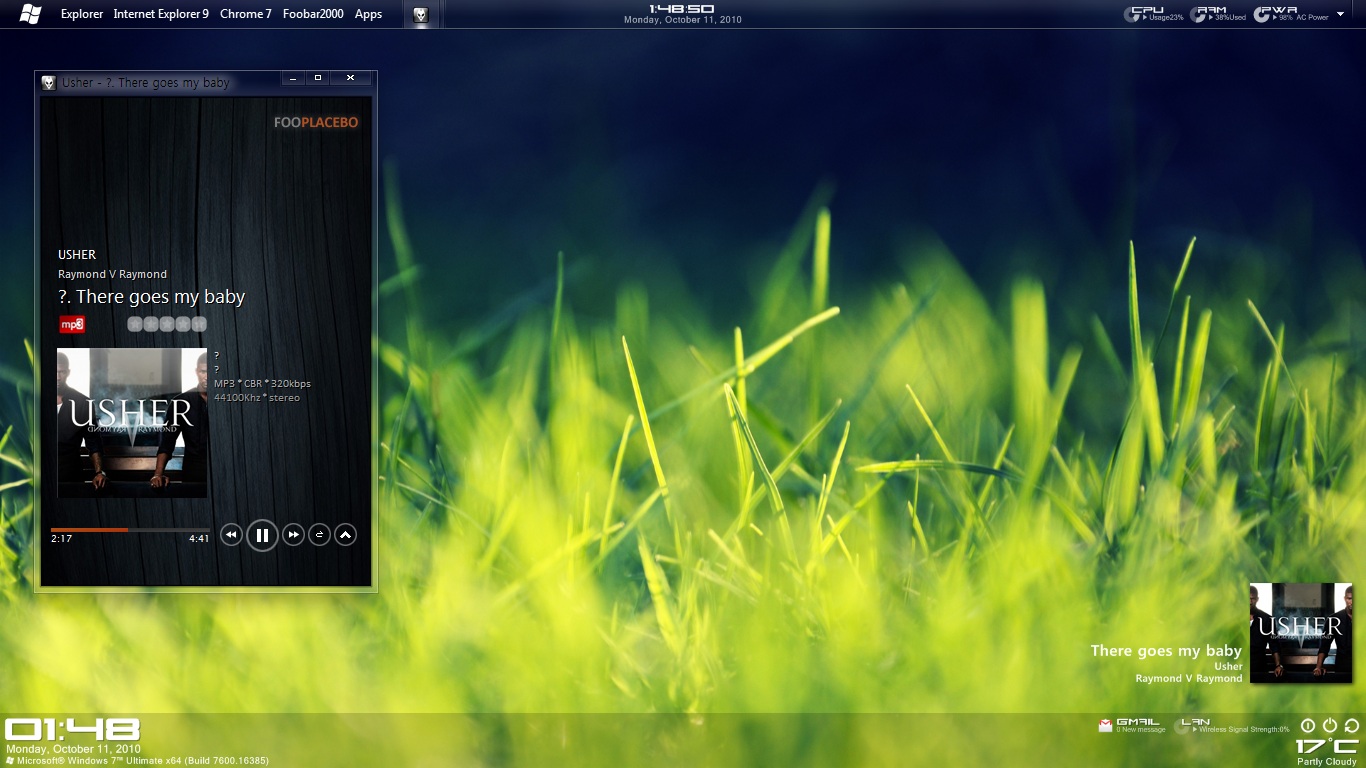Rate the song with the first star
Viewport: 1366px width, 768px height.
pyautogui.click(x=135, y=324)
